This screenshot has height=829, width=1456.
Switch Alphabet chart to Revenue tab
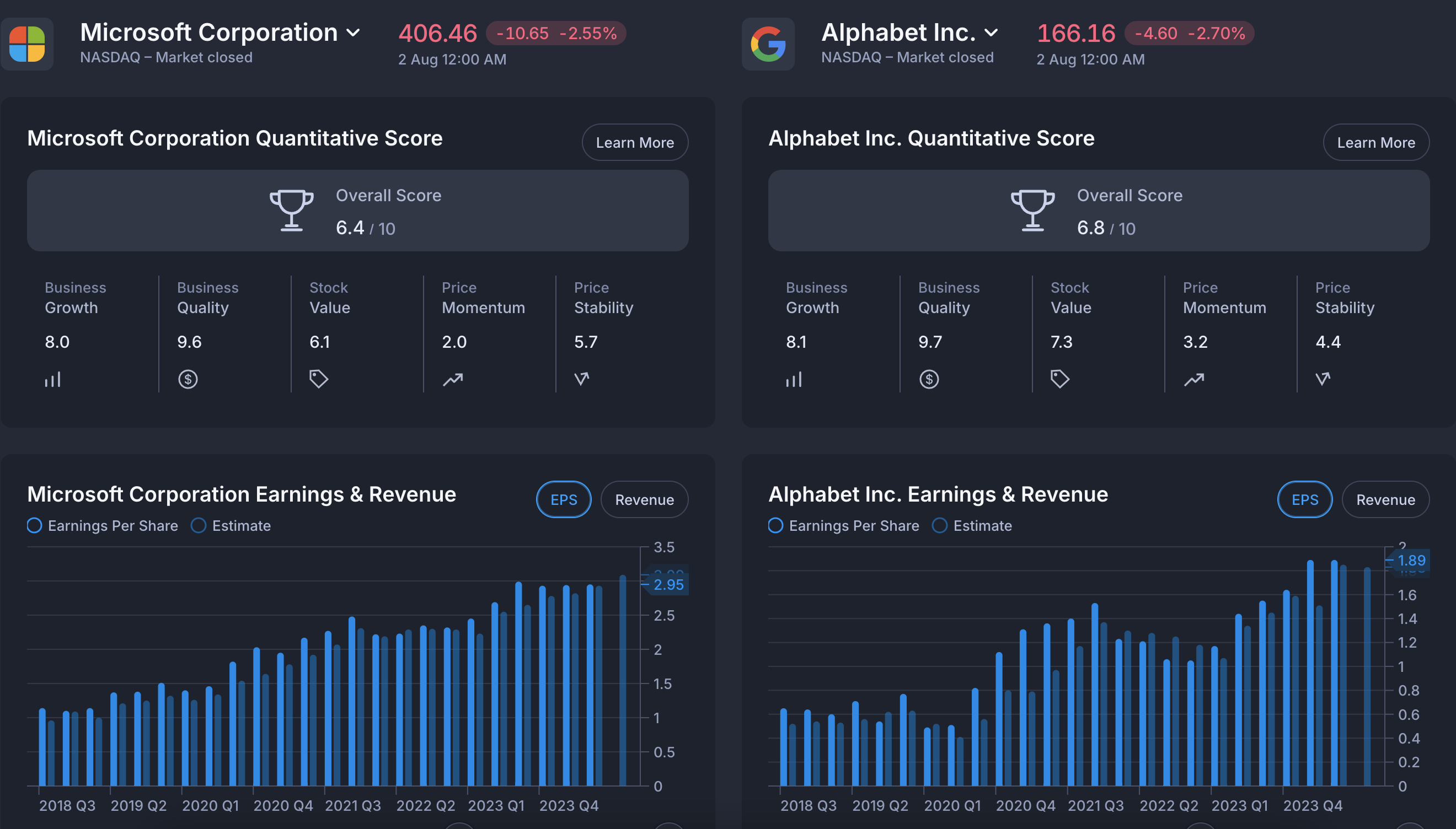point(1385,499)
